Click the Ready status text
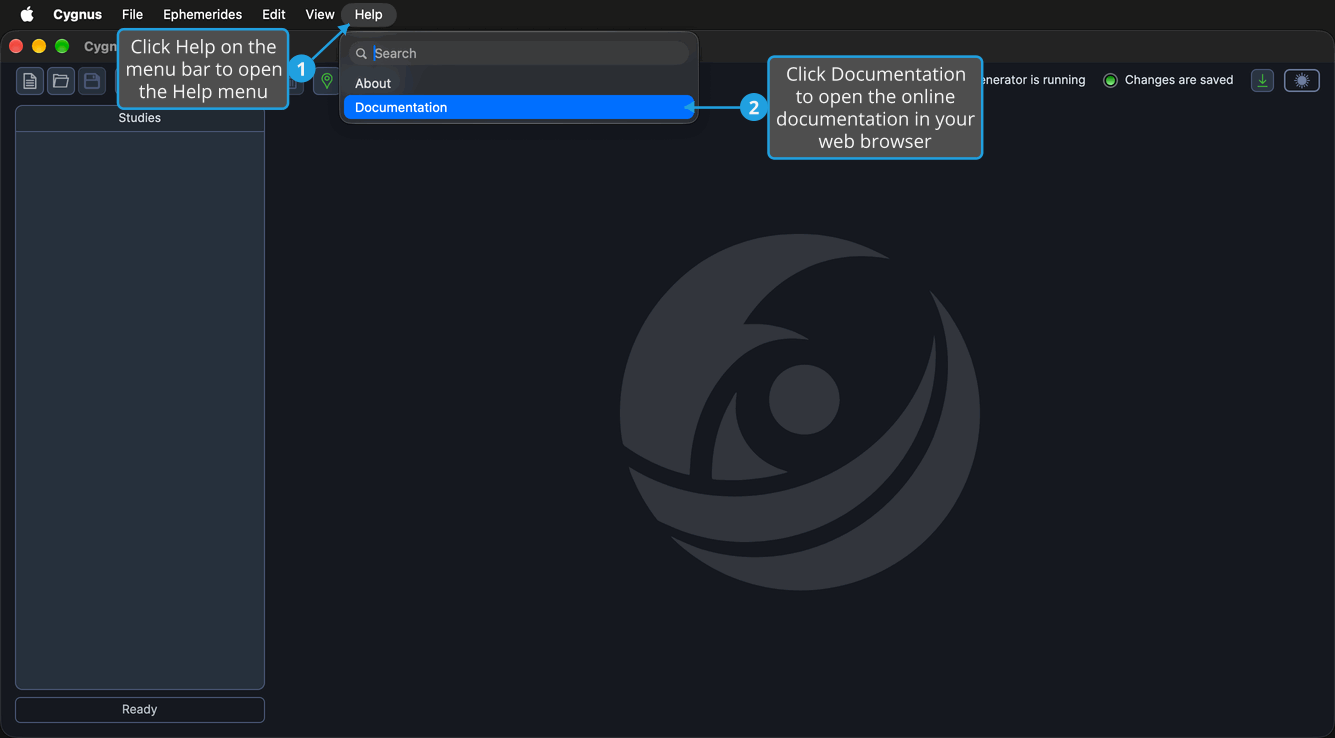Viewport: 1335px width, 738px height. pos(140,709)
